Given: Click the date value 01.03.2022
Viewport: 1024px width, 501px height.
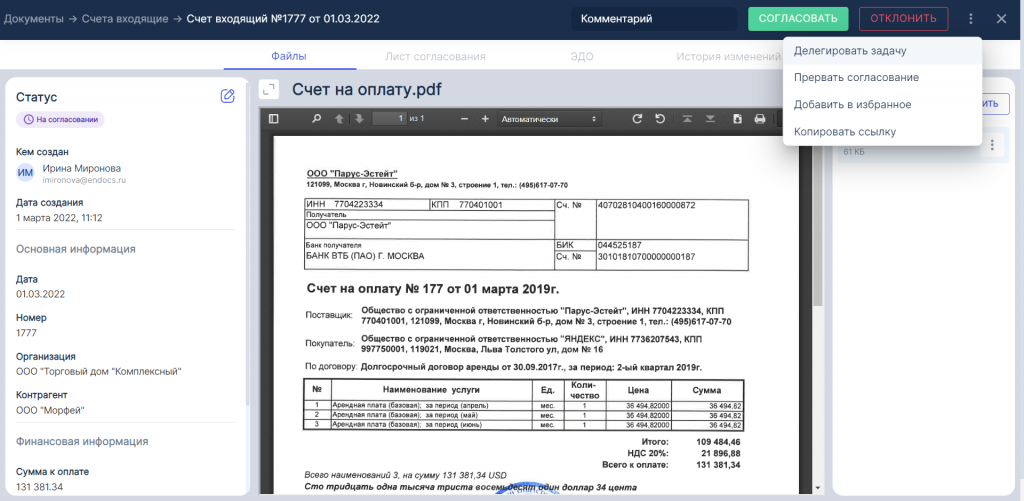Looking at the screenshot, I should click(x=40, y=294).
